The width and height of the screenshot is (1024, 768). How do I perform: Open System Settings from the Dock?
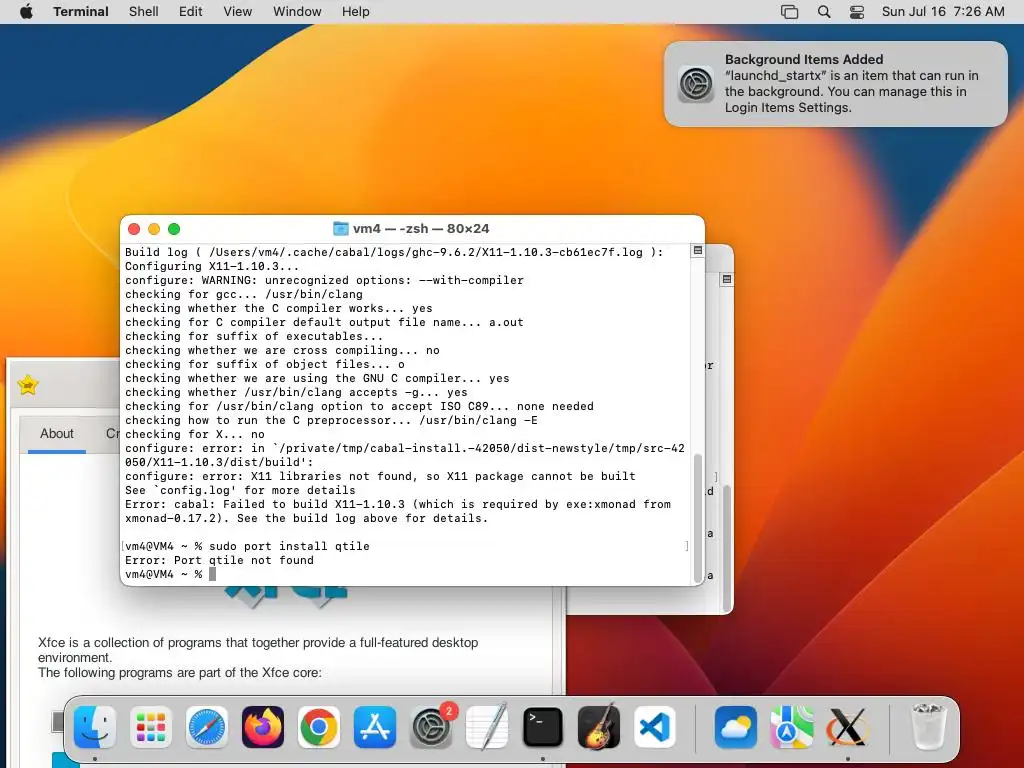coord(431,727)
